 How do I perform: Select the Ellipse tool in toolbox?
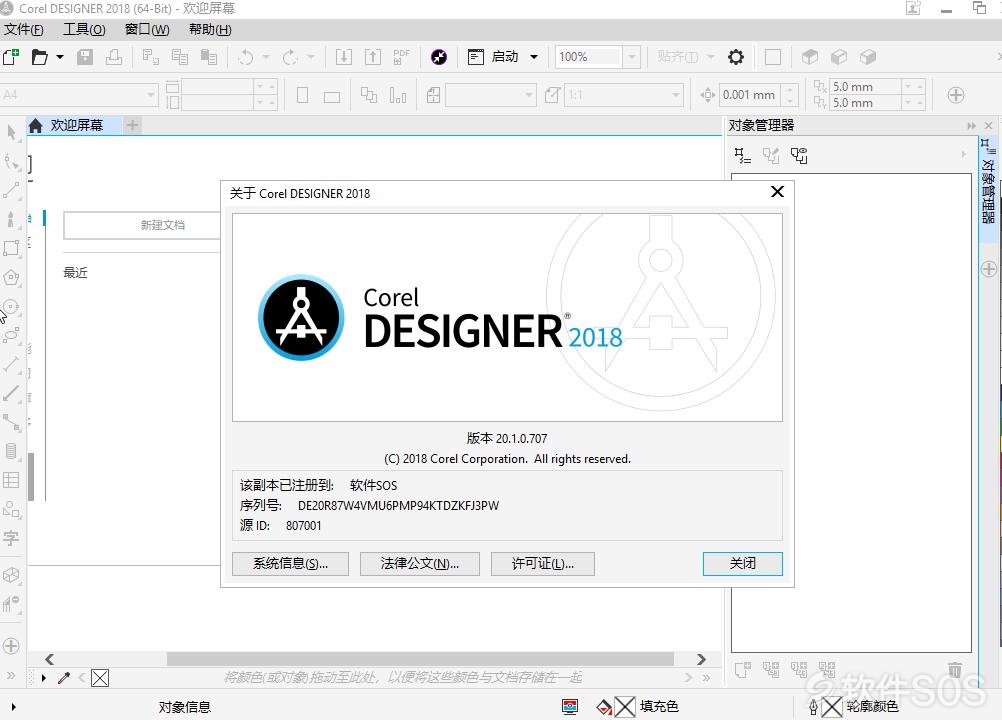click(12, 307)
